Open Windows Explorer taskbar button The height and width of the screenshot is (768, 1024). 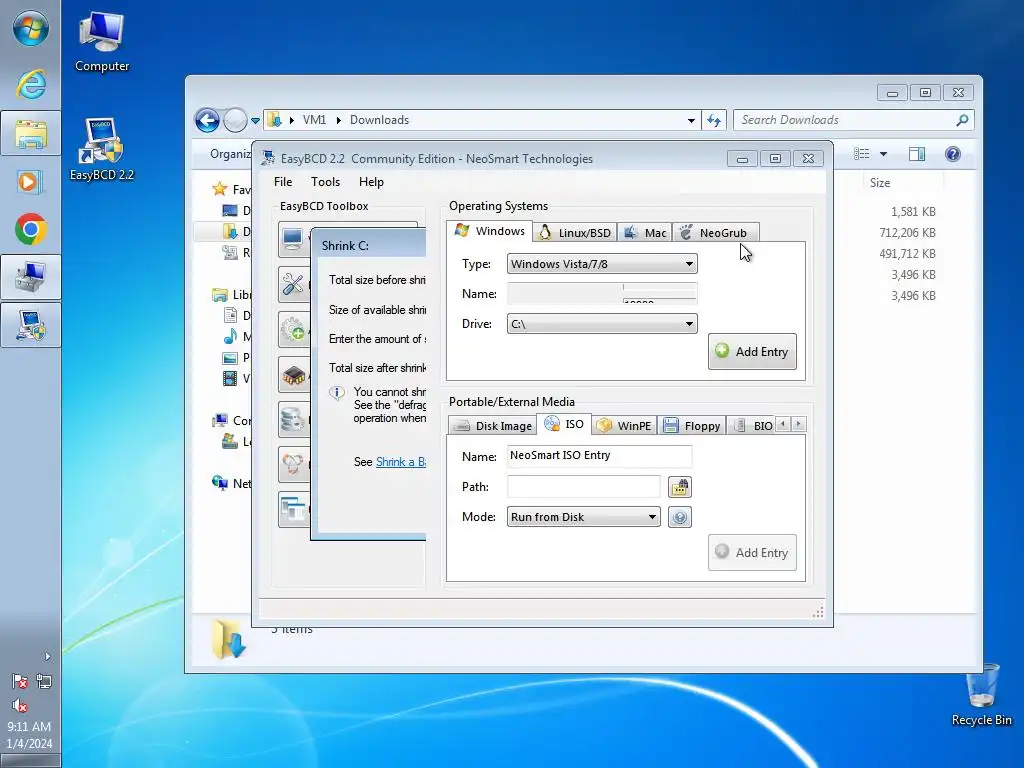31,133
